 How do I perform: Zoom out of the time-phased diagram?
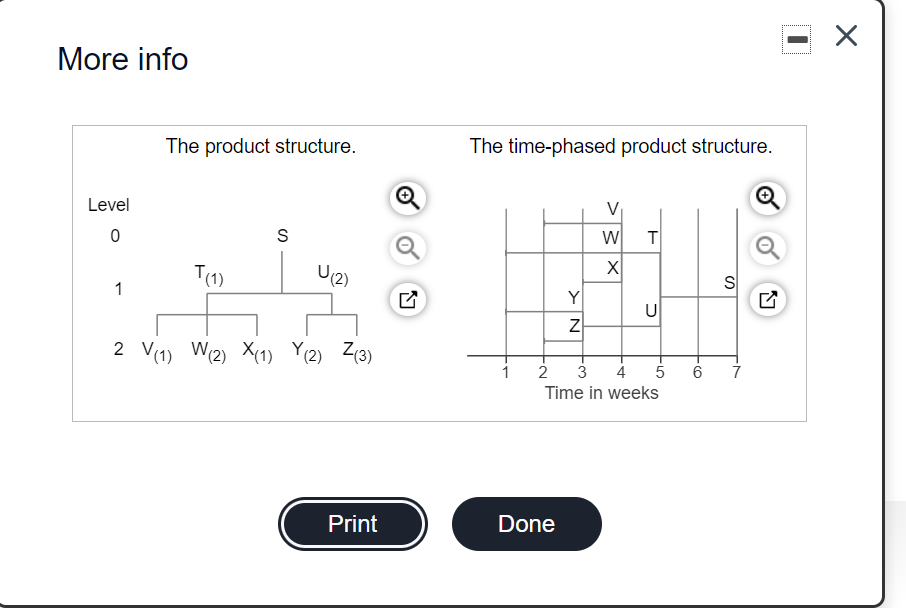coord(767,248)
